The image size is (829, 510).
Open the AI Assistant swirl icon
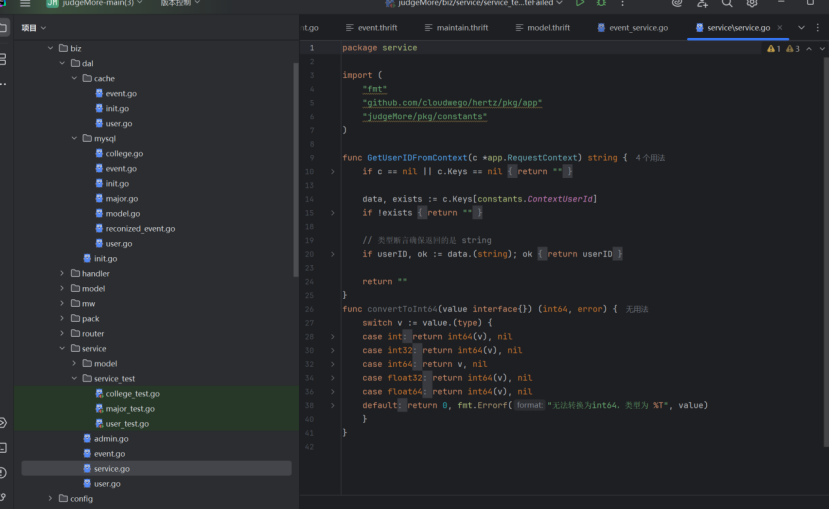click(x=677, y=3)
